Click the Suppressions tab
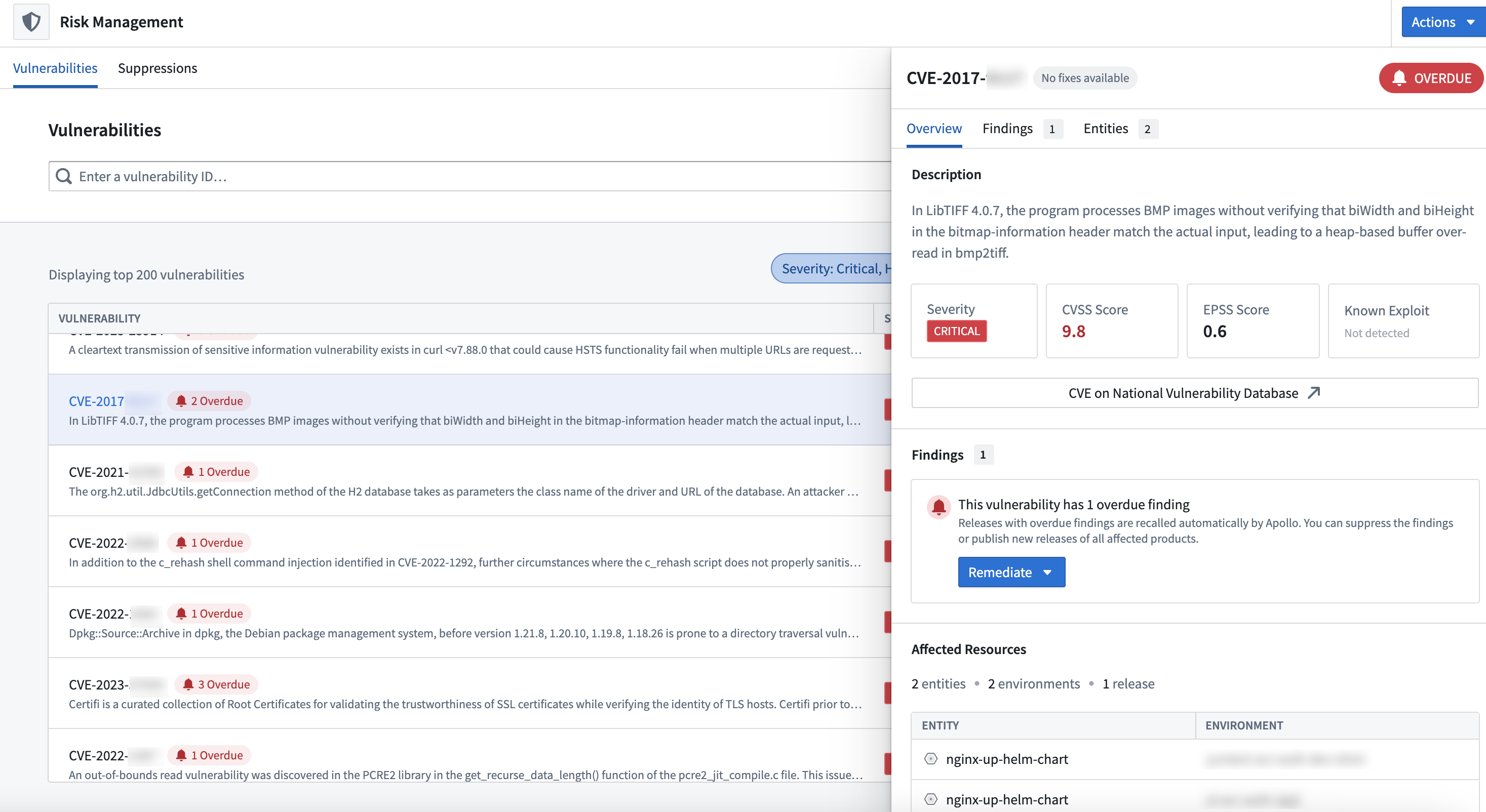 [157, 67]
